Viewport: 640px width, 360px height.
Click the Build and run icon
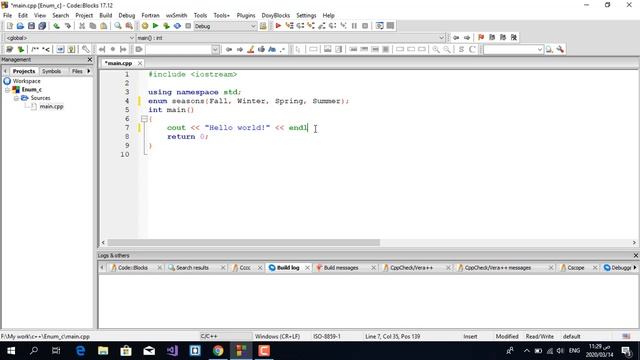click(166, 26)
